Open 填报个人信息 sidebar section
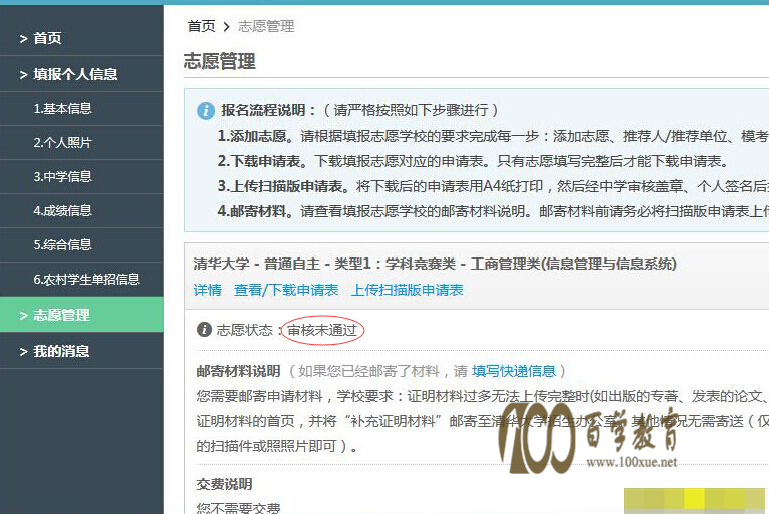This screenshot has height=514, width=769. (x=75, y=74)
